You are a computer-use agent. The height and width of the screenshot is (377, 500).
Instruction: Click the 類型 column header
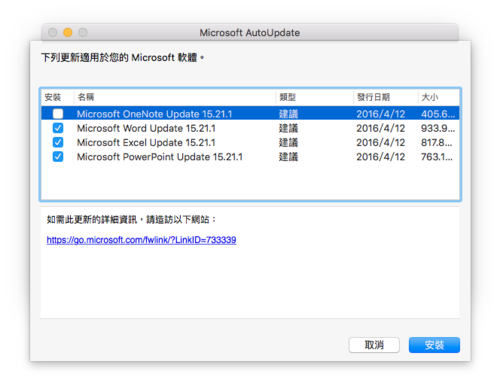[315, 97]
